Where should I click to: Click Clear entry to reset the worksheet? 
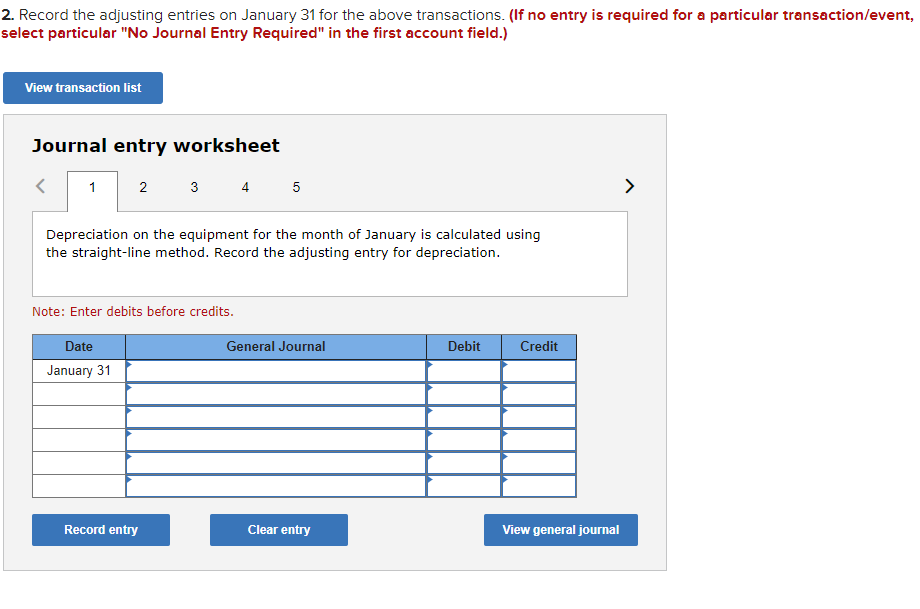point(278,530)
